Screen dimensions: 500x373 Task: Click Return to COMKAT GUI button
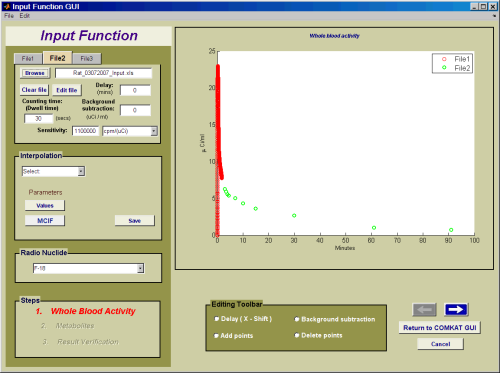440,328
